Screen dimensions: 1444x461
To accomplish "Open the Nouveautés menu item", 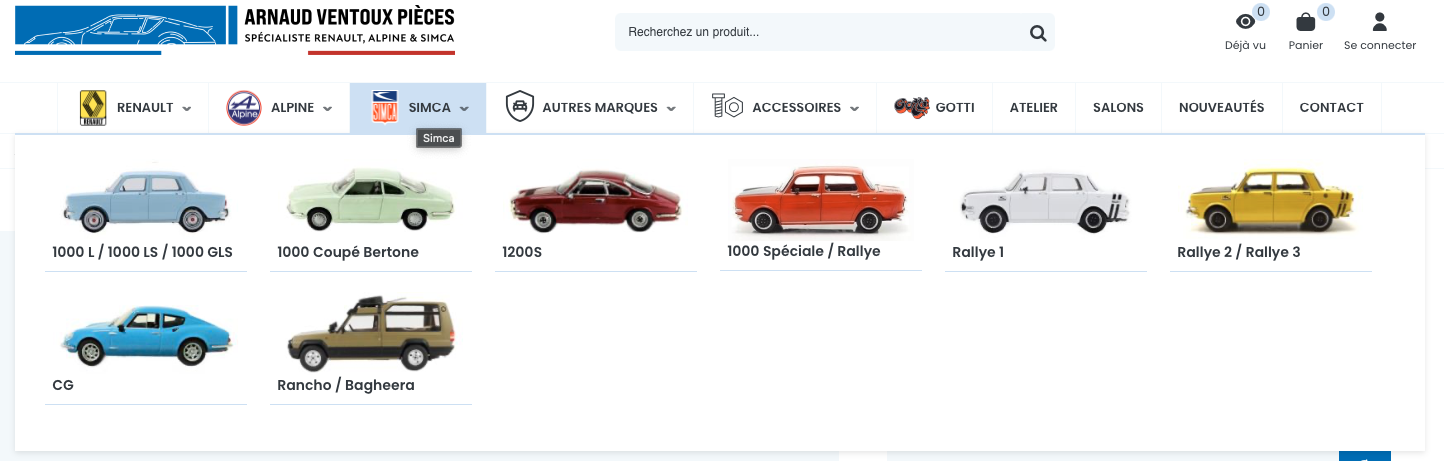I will [x=1221, y=108].
